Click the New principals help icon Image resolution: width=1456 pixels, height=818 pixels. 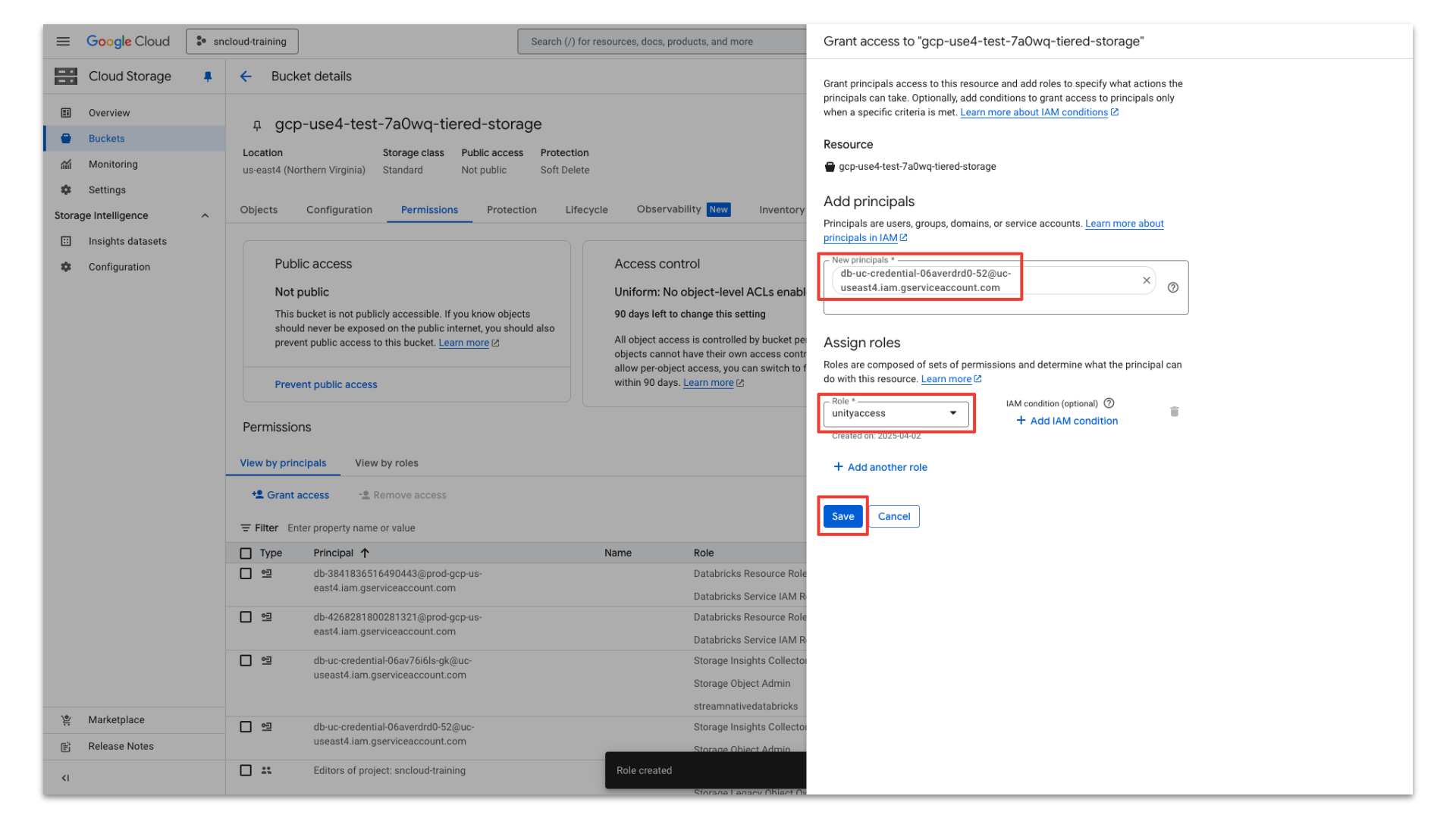pos(1173,287)
